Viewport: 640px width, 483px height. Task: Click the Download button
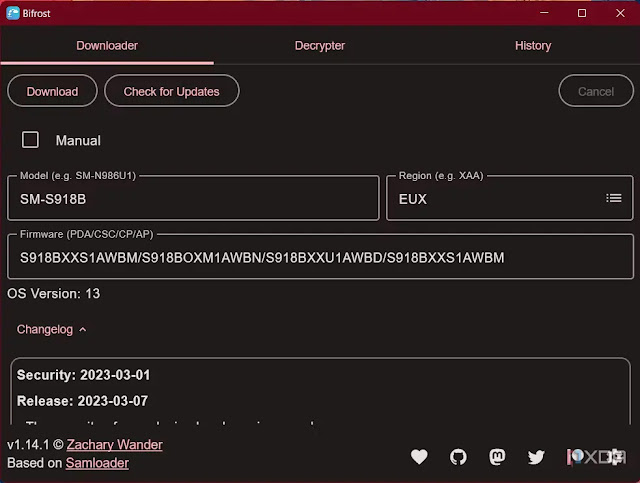click(52, 91)
